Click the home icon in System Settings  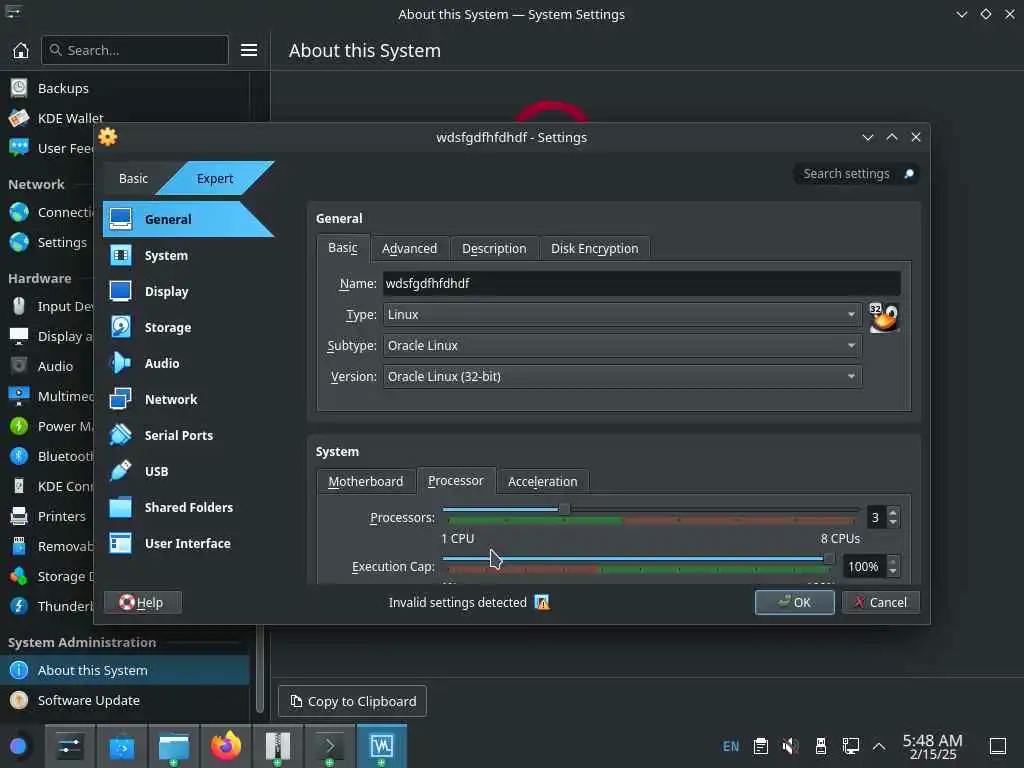pyautogui.click(x=21, y=50)
